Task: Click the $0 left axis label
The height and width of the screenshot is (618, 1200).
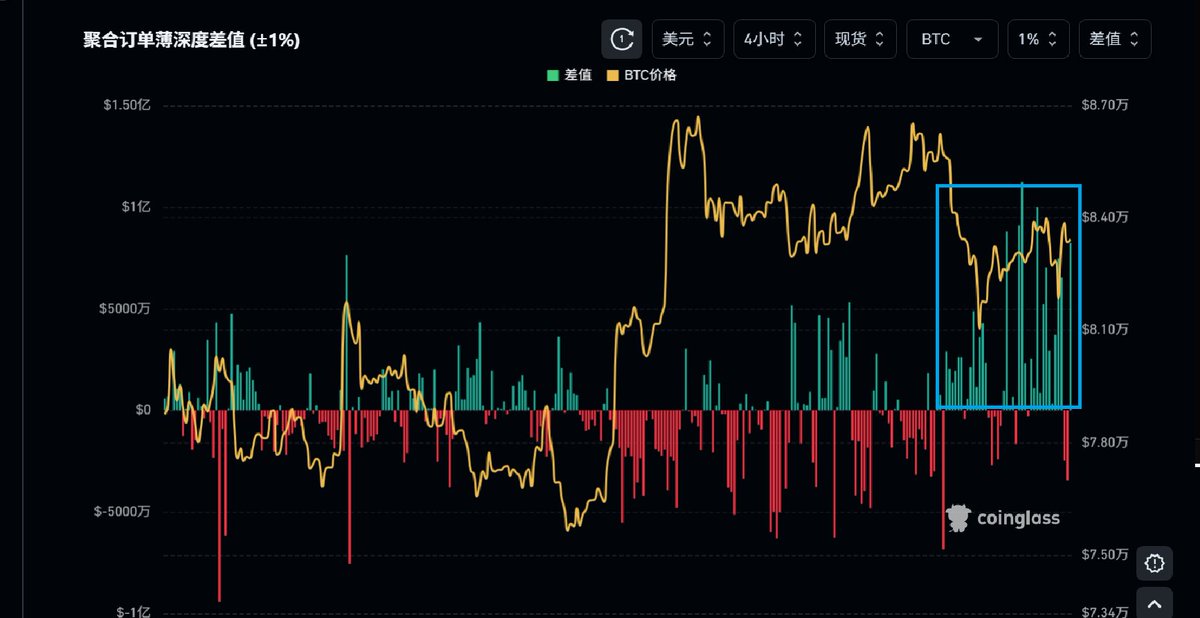Action: 142,410
